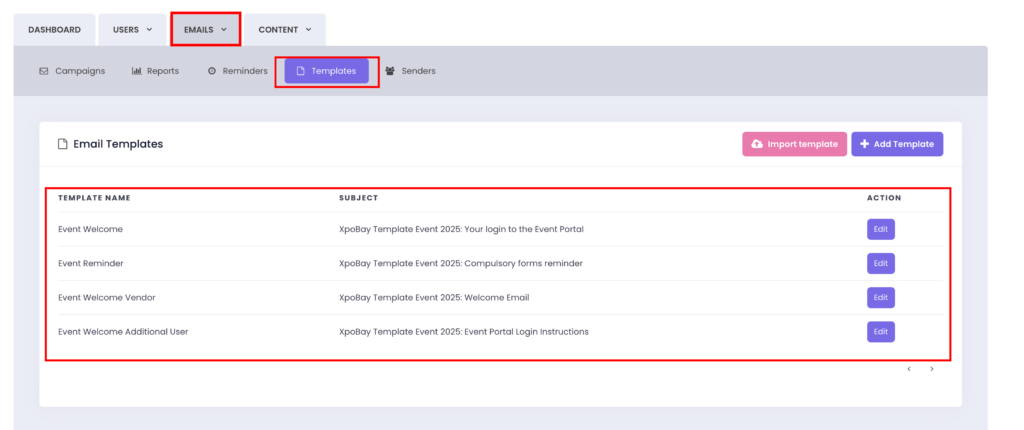Click the Reports bar chart icon
1024x430 pixels.
pos(136,71)
